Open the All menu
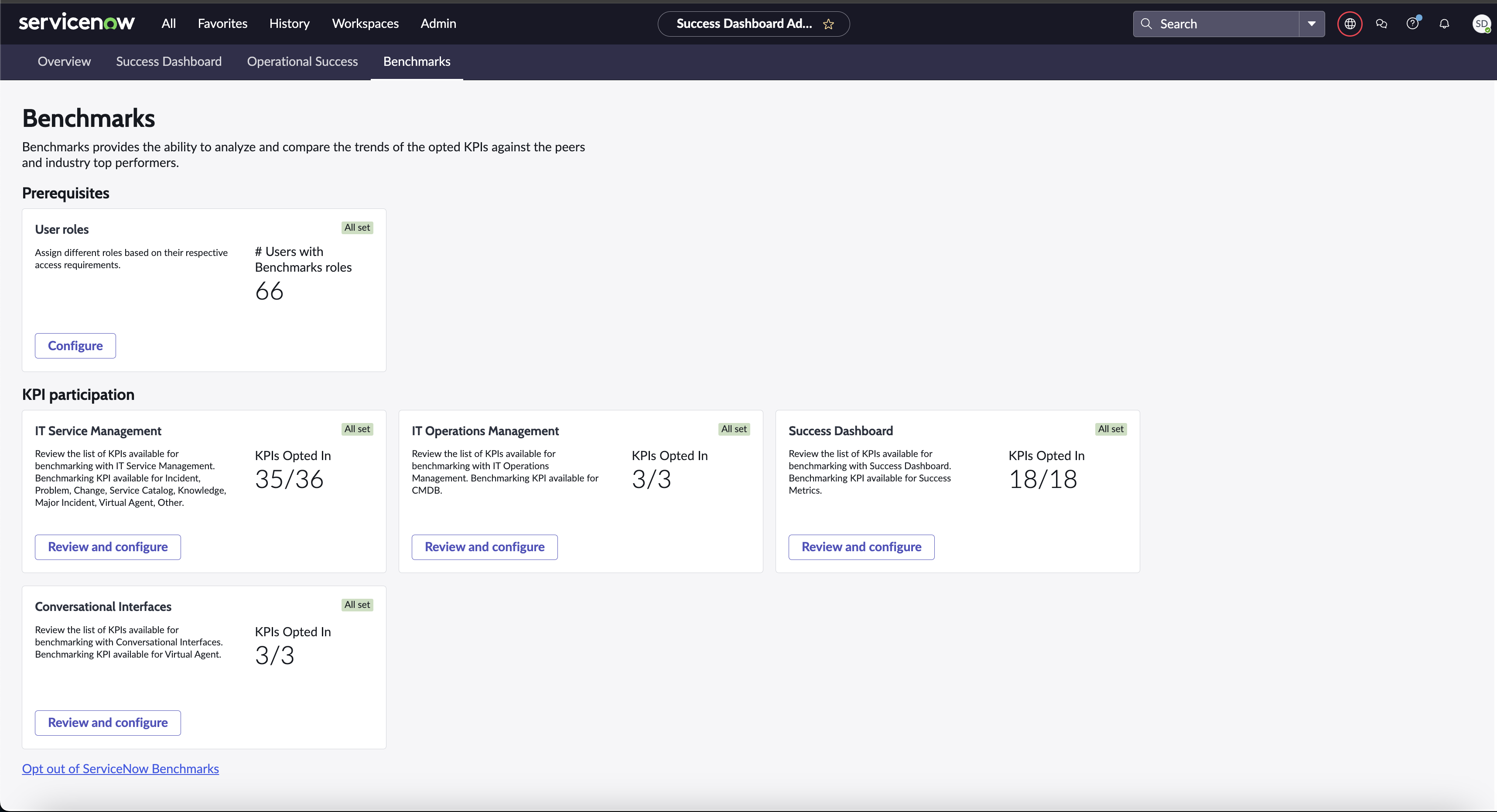Screen dimensions: 1497x812 point(168,23)
